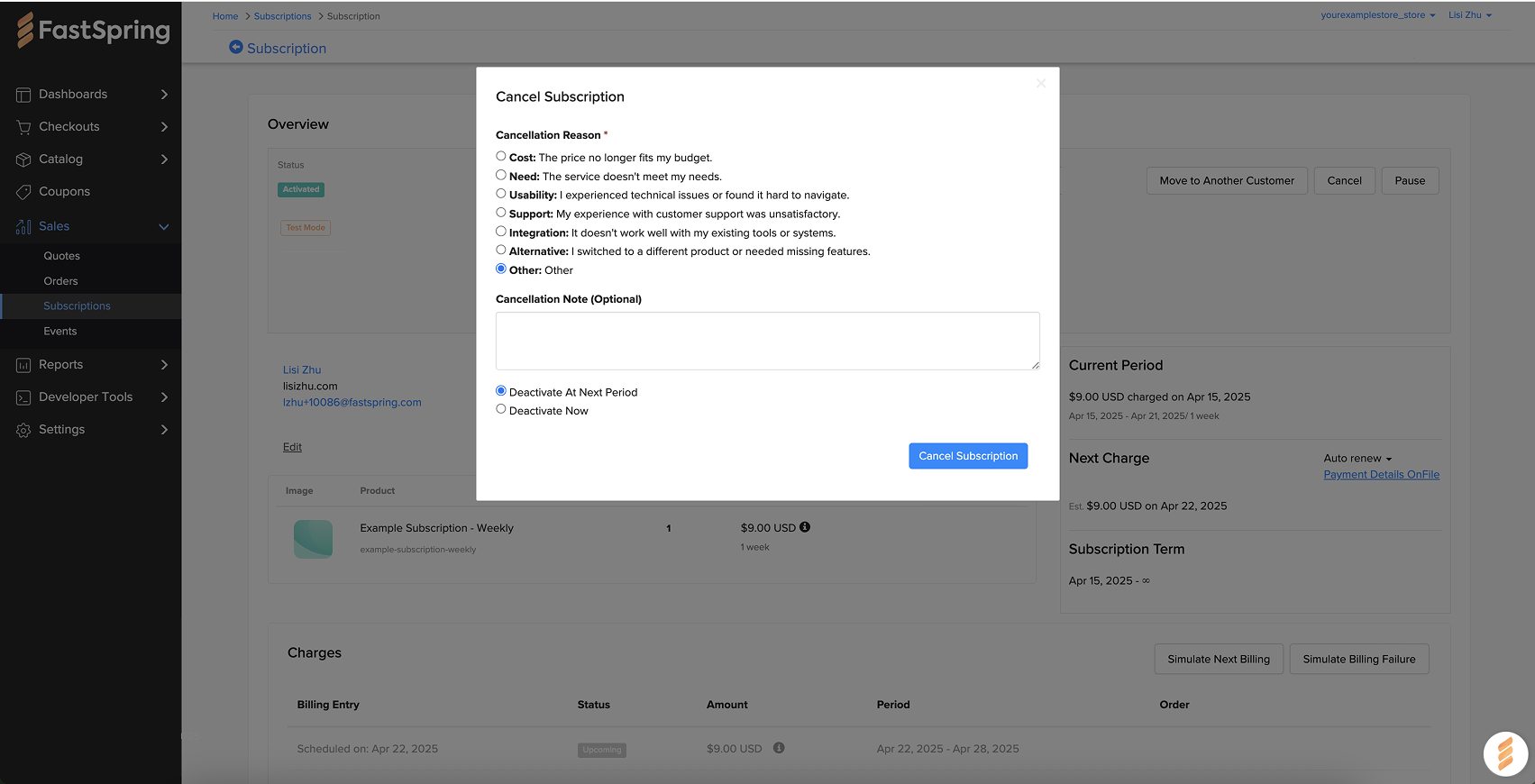Expand Catalog chevron in sidebar
This screenshot has width=1535, height=784.
pos(164,160)
